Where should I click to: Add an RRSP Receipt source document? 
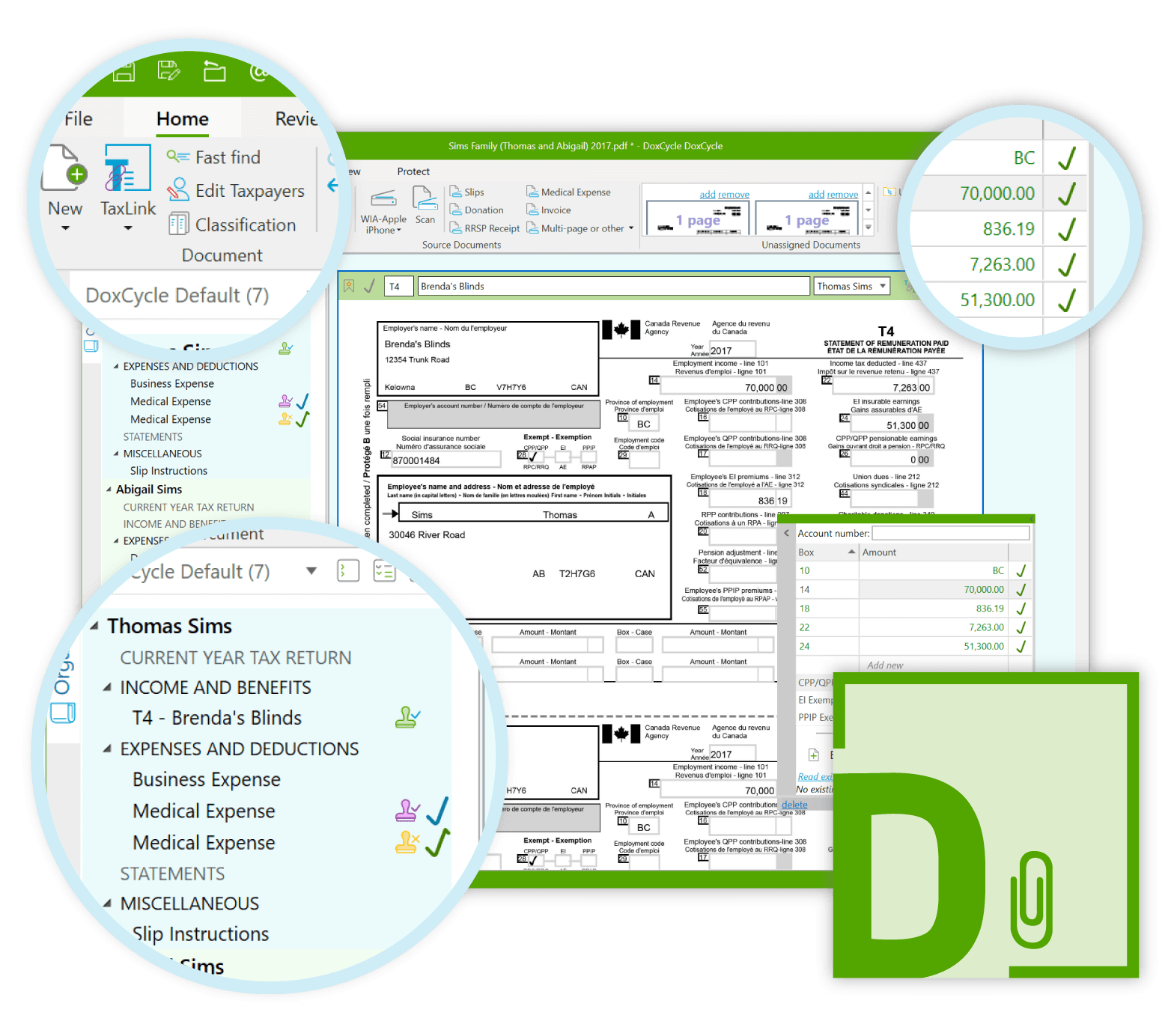click(x=484, y=228)
